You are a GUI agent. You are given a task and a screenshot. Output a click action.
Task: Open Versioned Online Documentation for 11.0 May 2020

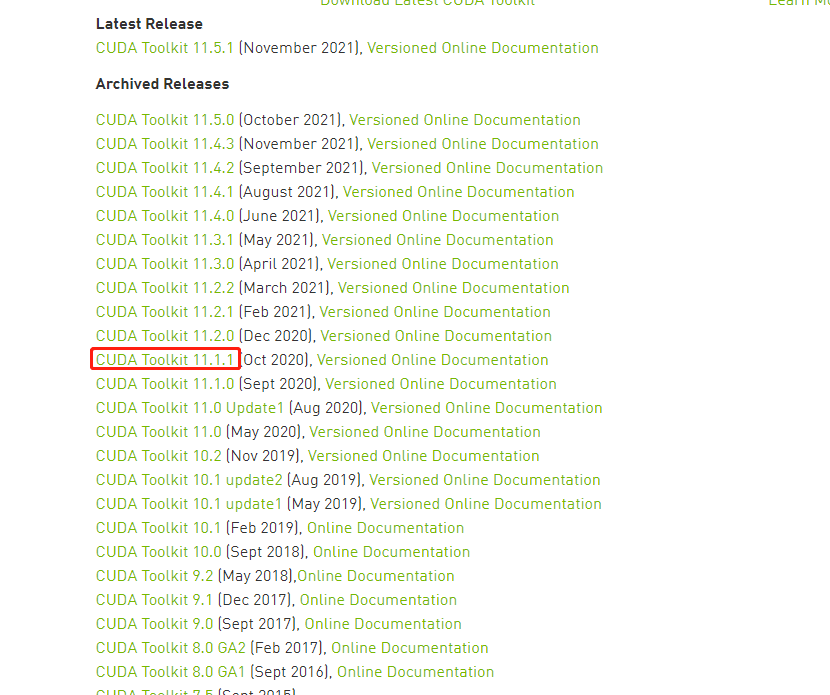tap(425, 432)
